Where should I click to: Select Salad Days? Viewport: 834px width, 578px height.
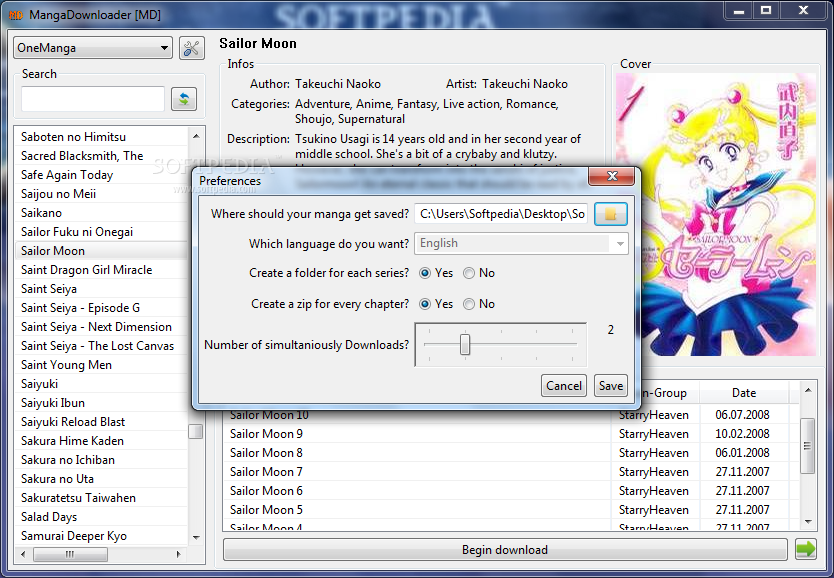click(101, 517)
